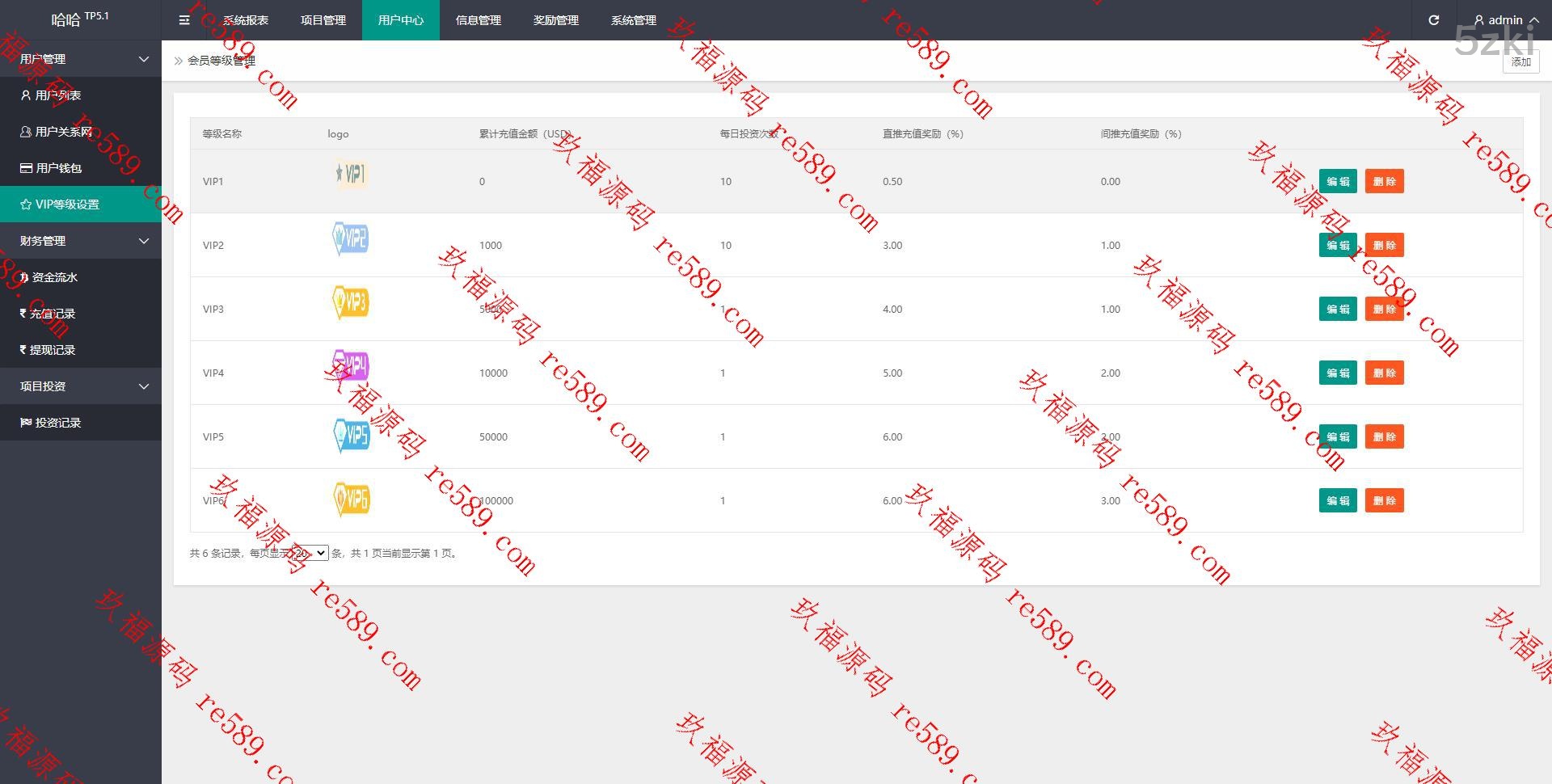Edit the VIP1 level row

click(1338, 181)
